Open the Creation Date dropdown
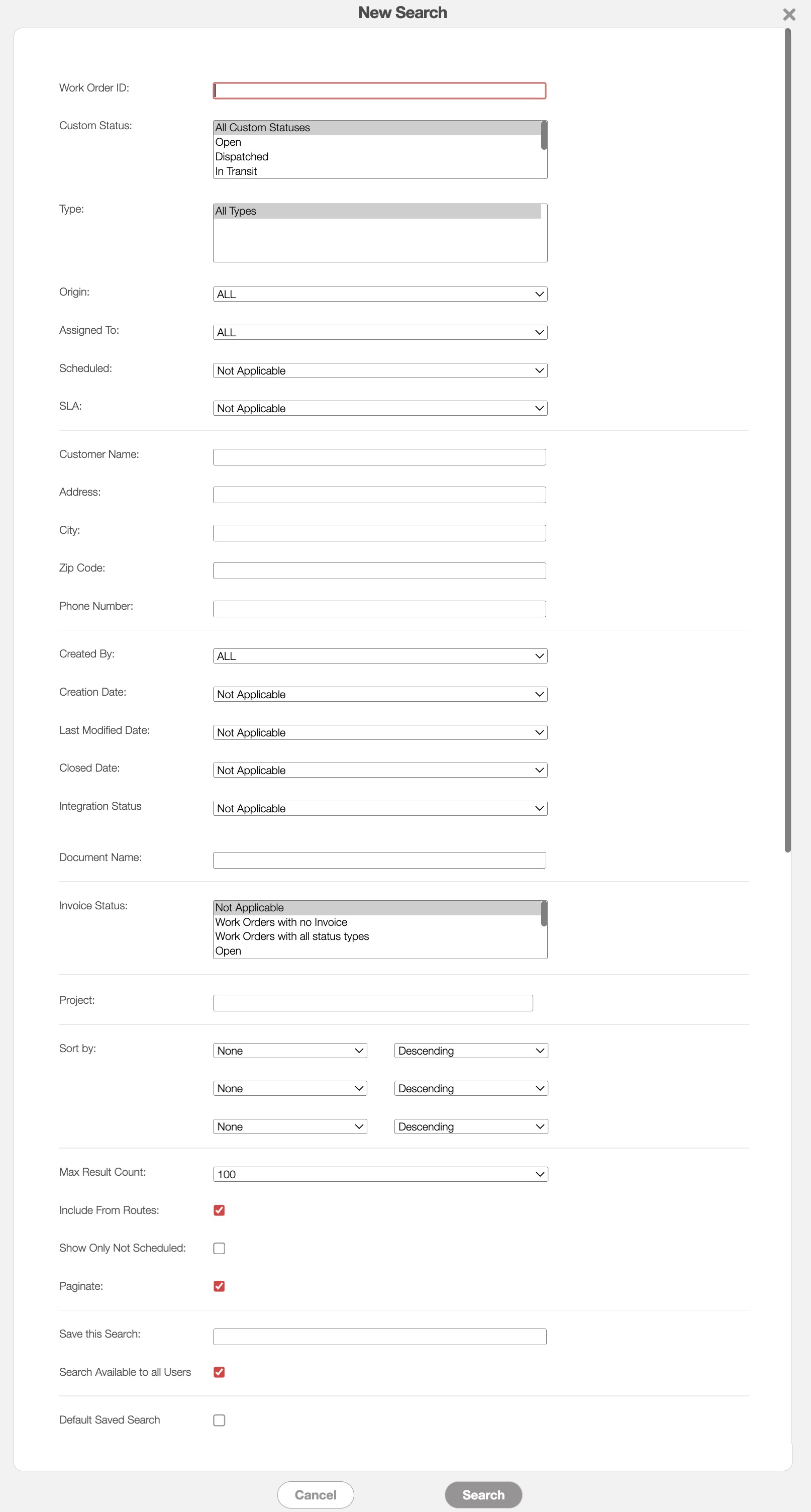Image resolution: width=811 pixels, height=1512 pixels. [x=380, y=694]
